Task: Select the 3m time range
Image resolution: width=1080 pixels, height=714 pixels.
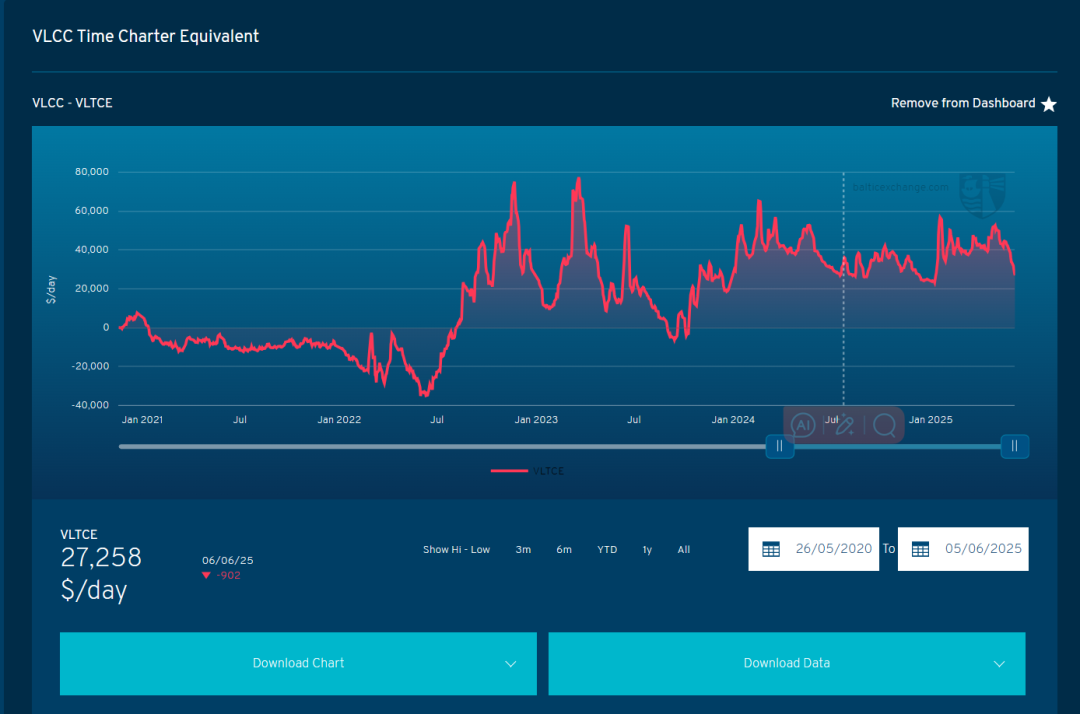Action: (x=523, y=550)
